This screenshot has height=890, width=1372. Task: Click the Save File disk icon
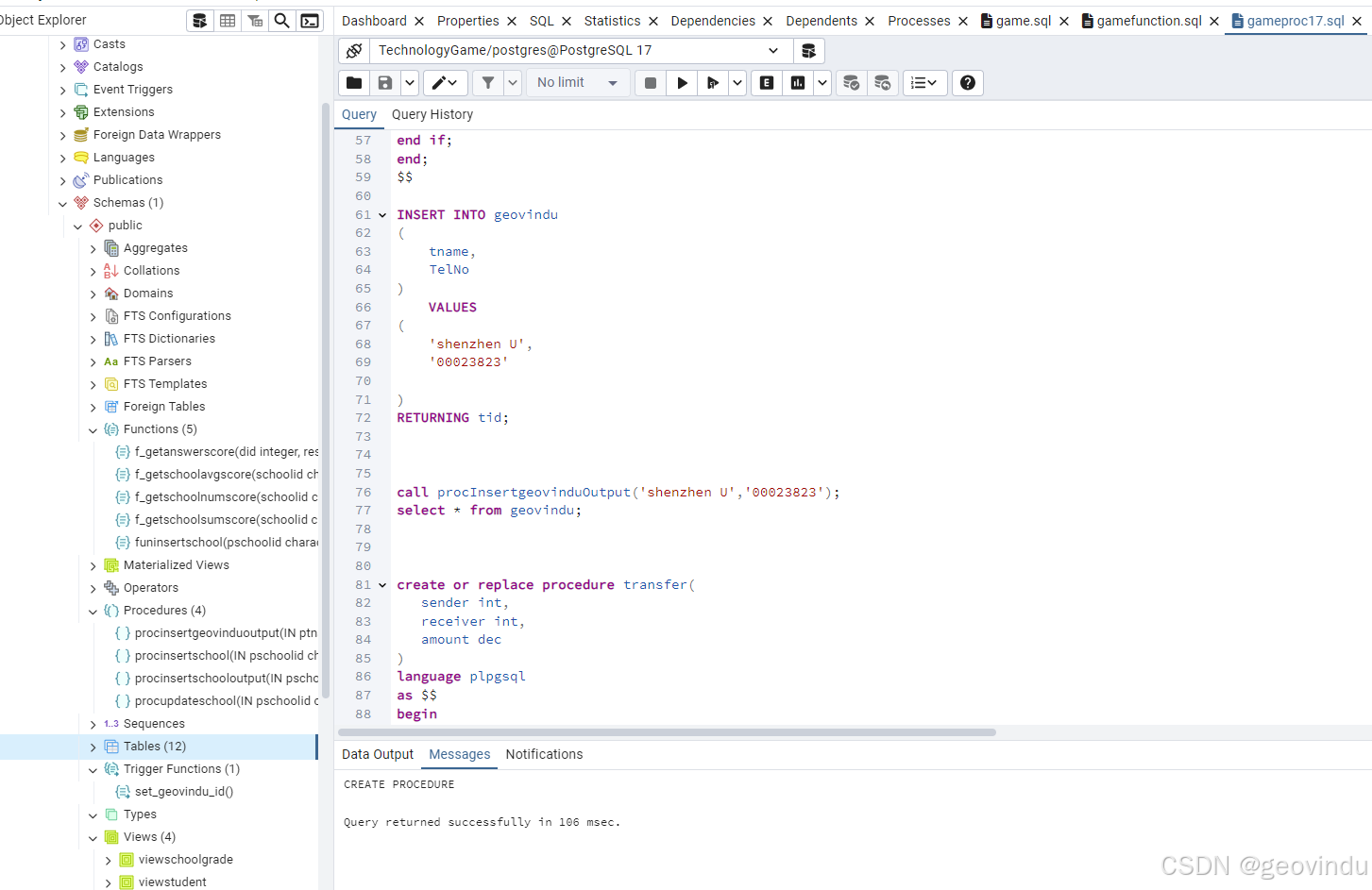(385, 83)
